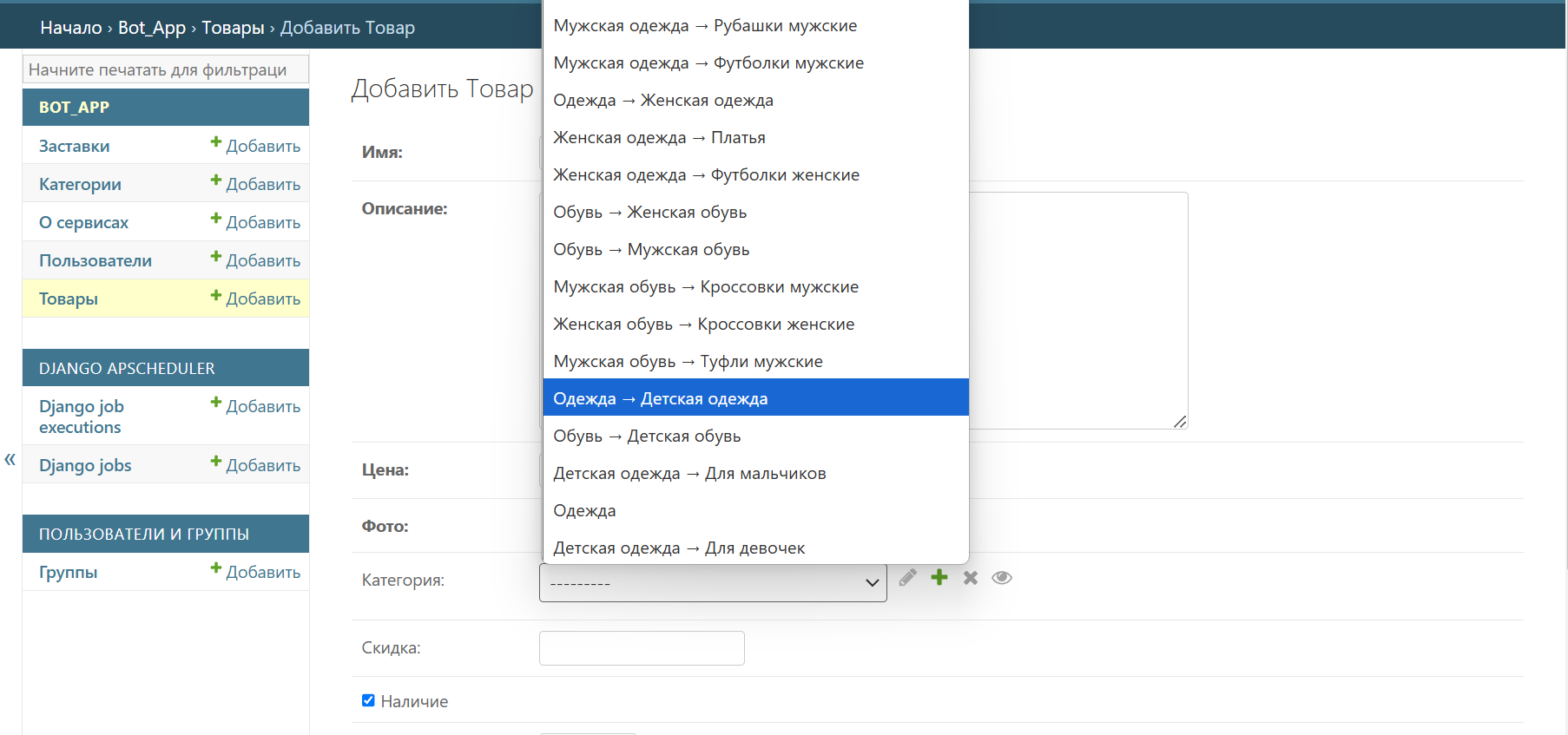1568x735 pixels.
Task: Choose Женская обувь → Кроссовки женские
Action: point(755,325)
